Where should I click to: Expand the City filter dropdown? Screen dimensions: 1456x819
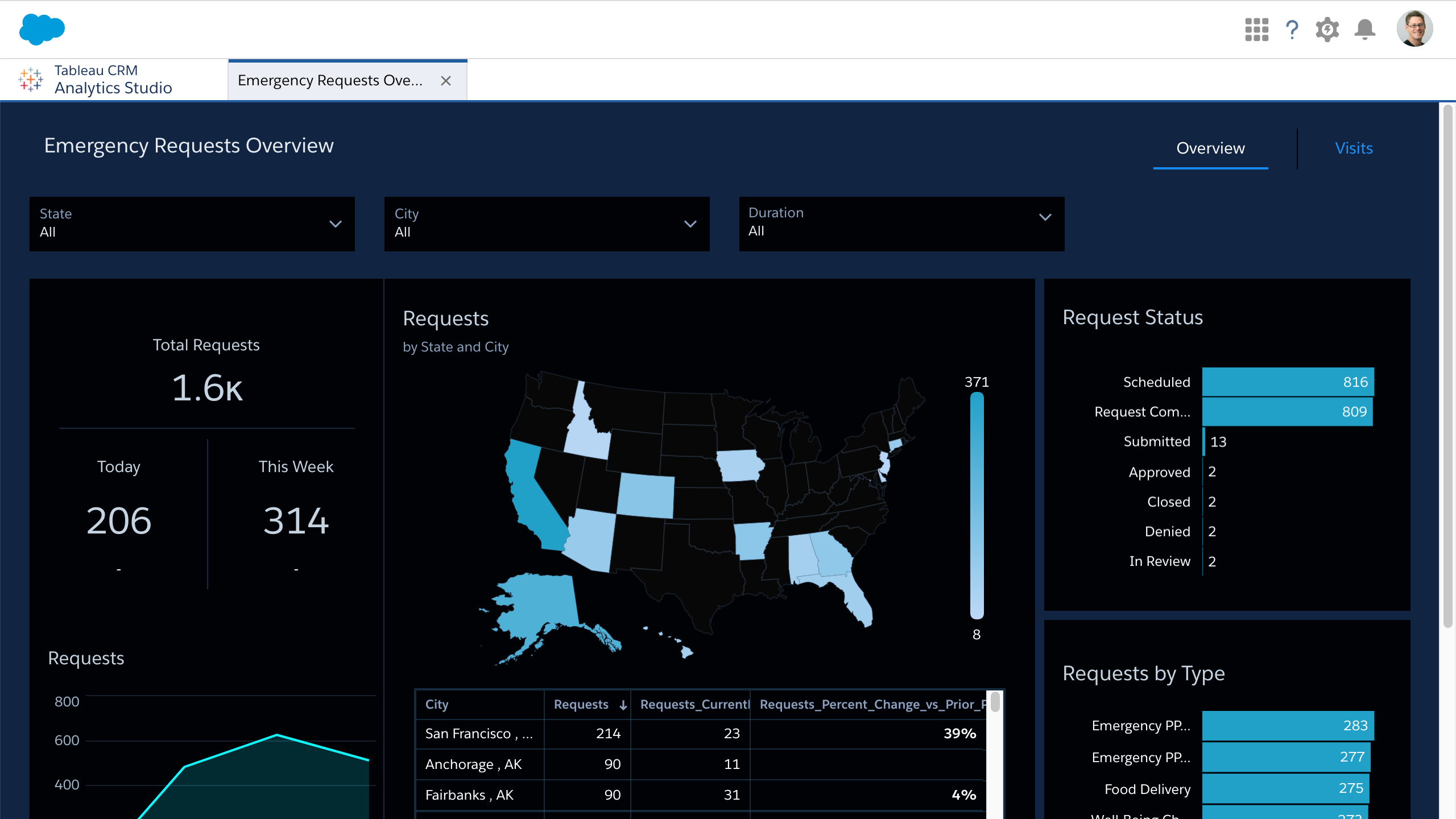(x=690, y=224)
